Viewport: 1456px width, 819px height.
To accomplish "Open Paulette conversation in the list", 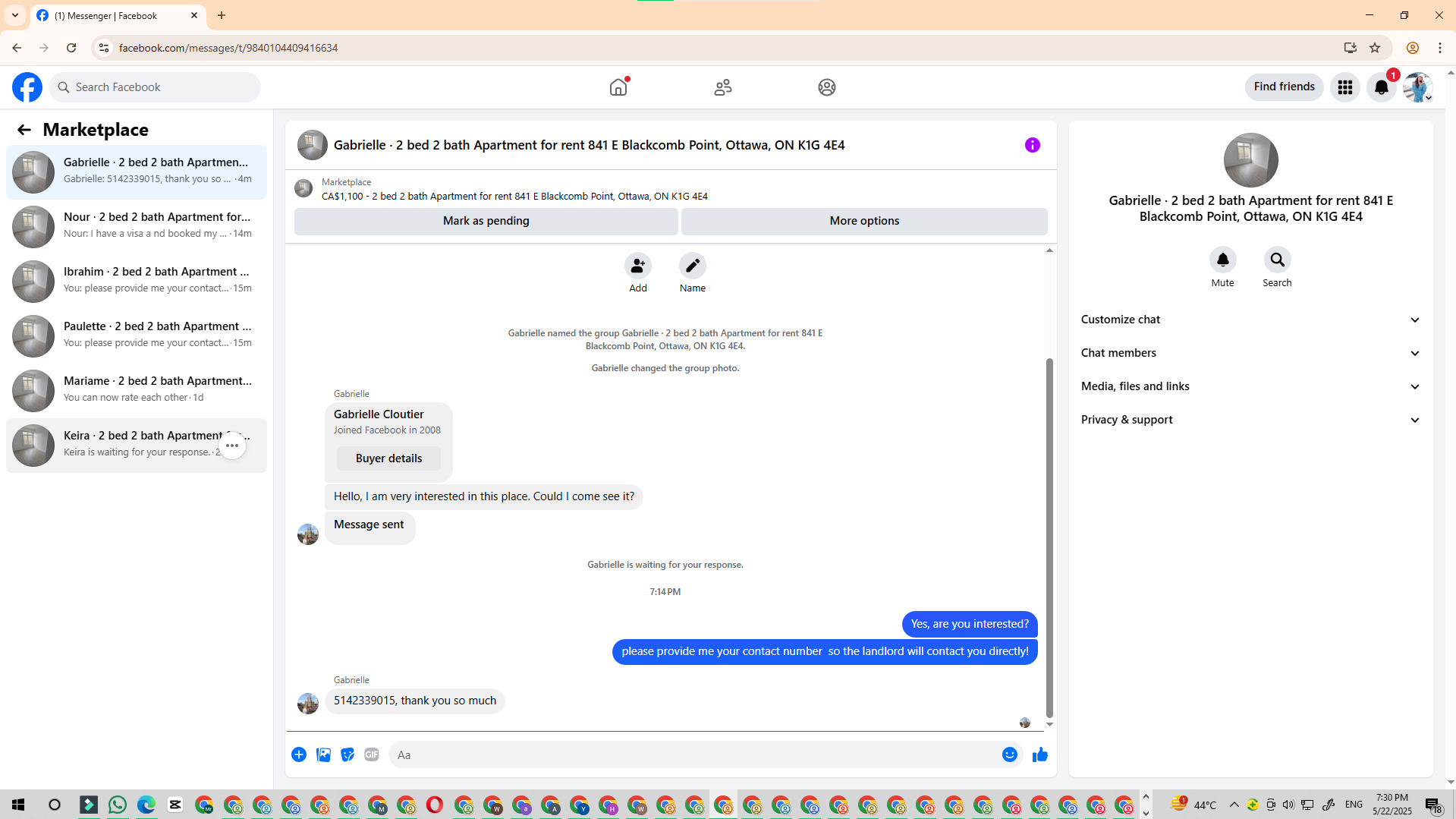I will 137,336.
